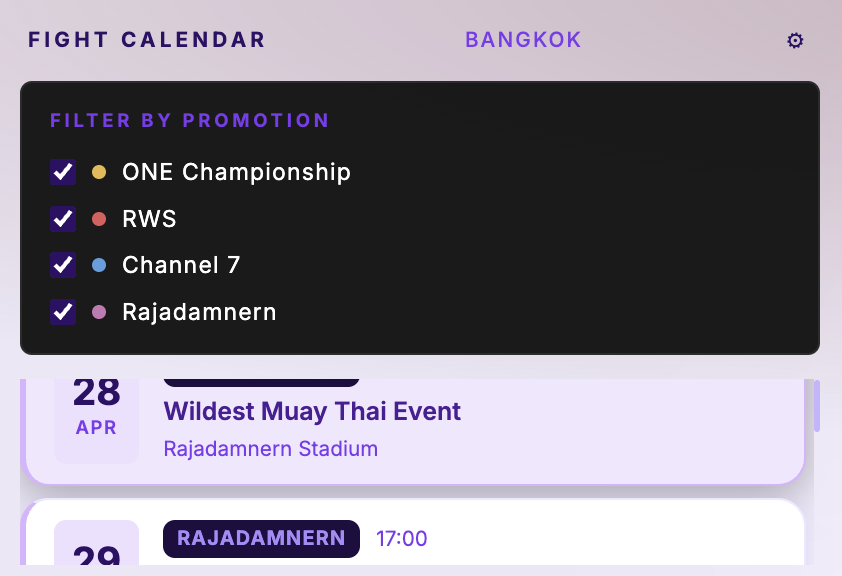Click the 17:00 event time label
The image size is (842, 576).
[x=401, y=538]
